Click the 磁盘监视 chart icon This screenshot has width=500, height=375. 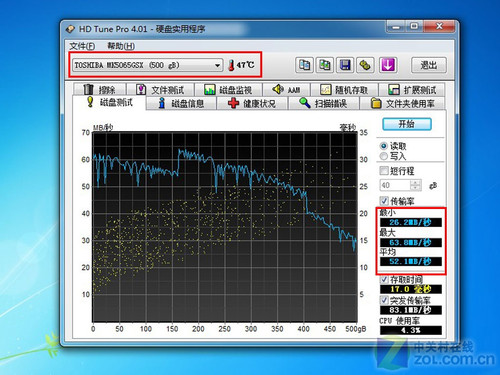[210, 90]
